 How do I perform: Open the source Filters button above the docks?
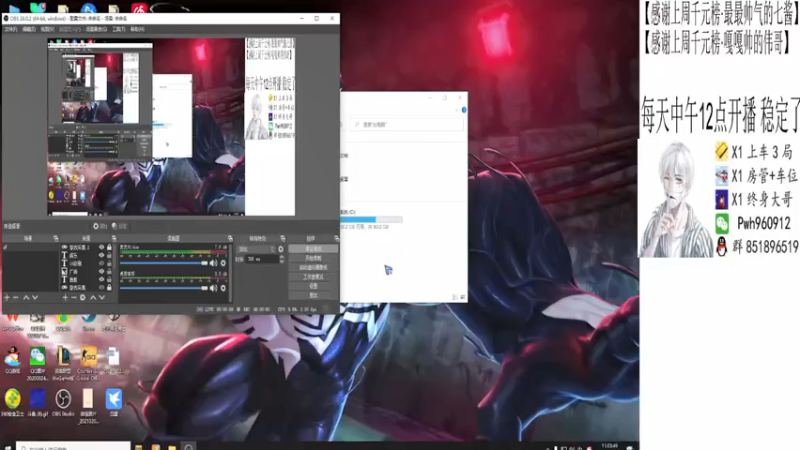coord(119,226)
